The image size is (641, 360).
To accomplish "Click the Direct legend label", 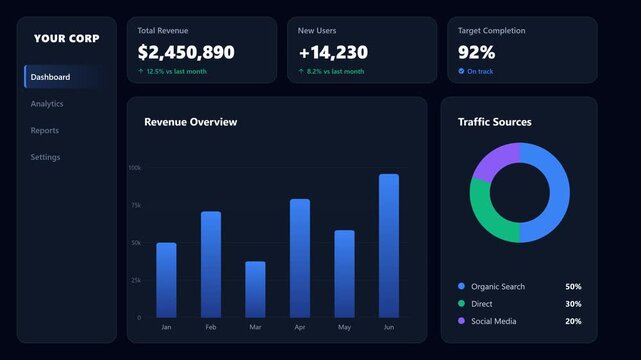I will 482,304.
